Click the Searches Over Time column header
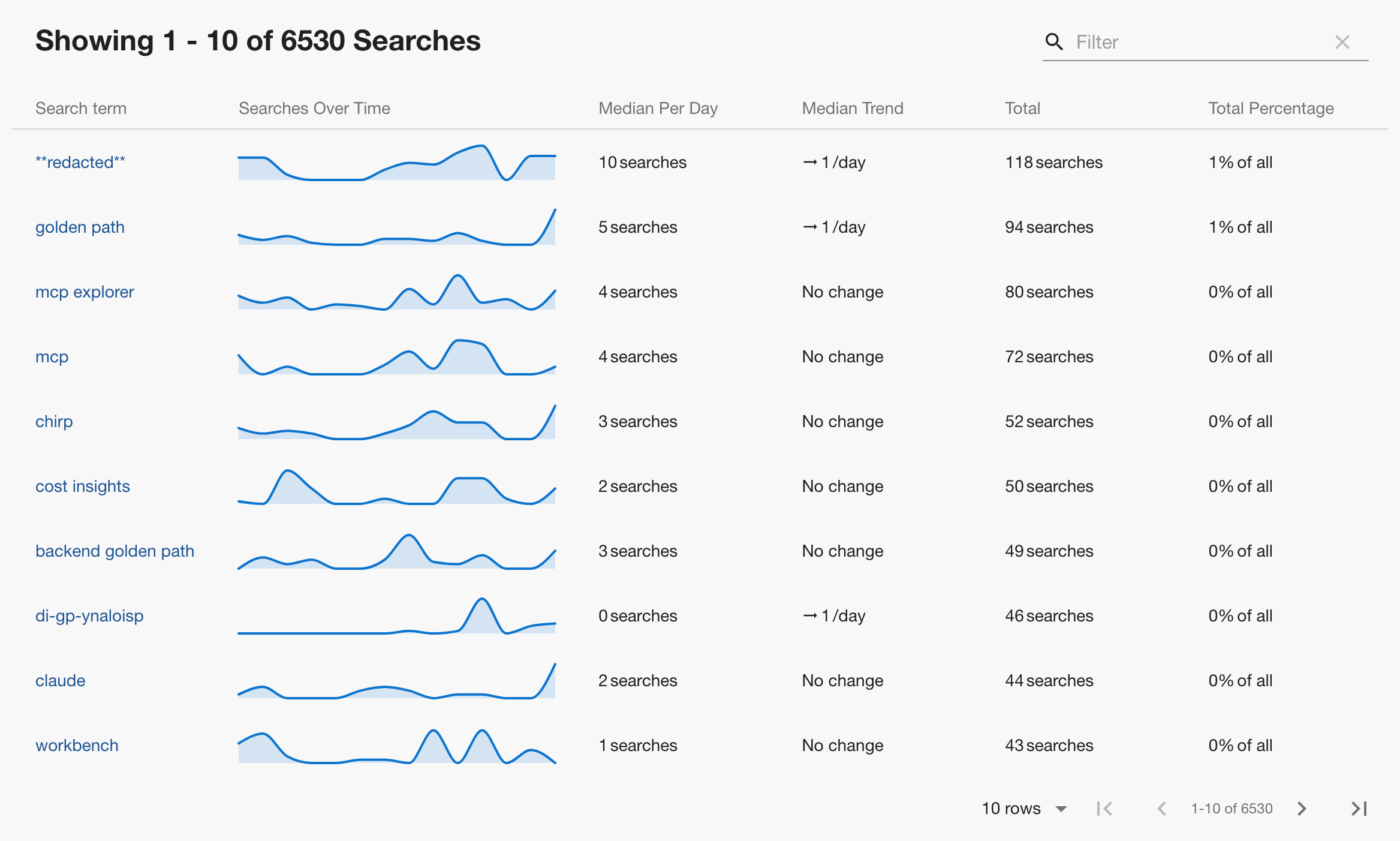The image size is (1400, 841). click(314, 108)
